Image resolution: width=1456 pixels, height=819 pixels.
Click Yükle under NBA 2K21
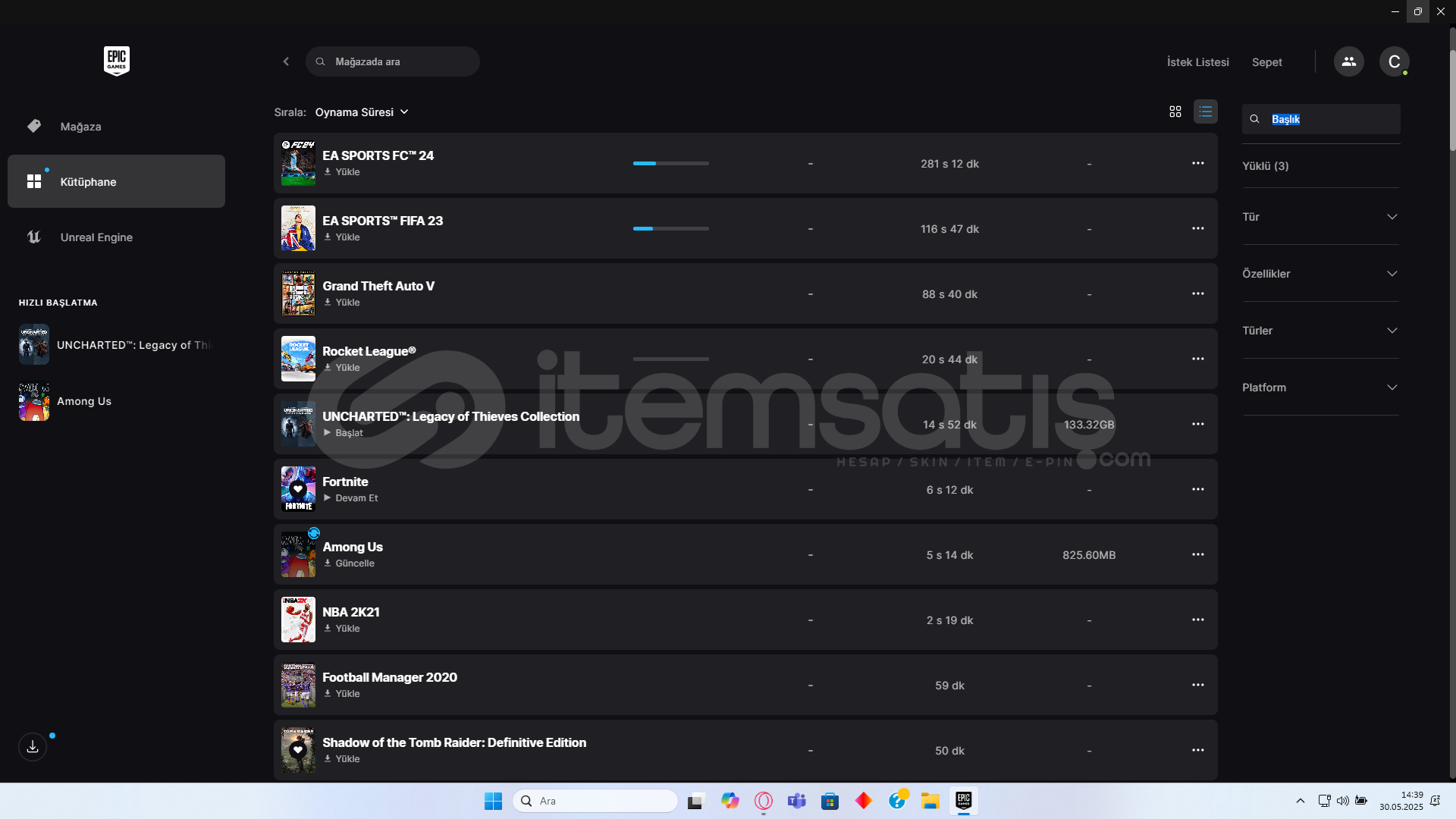click(342, 629)
